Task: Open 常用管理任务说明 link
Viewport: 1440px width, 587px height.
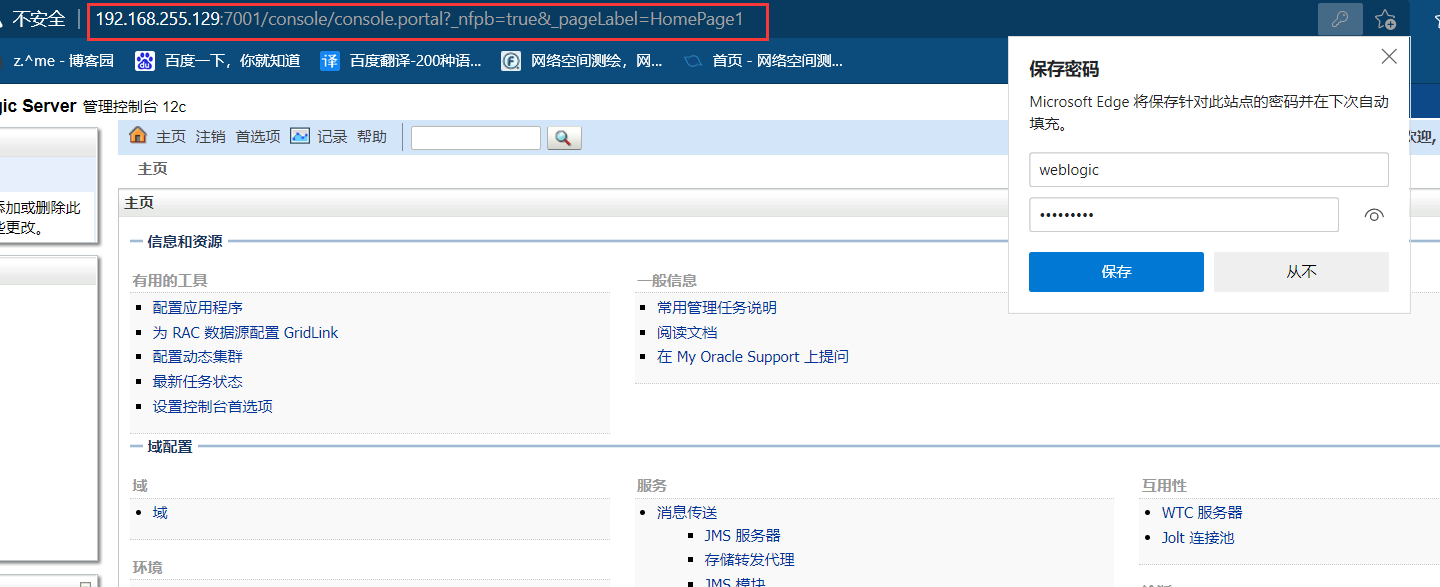Action: 717,308
